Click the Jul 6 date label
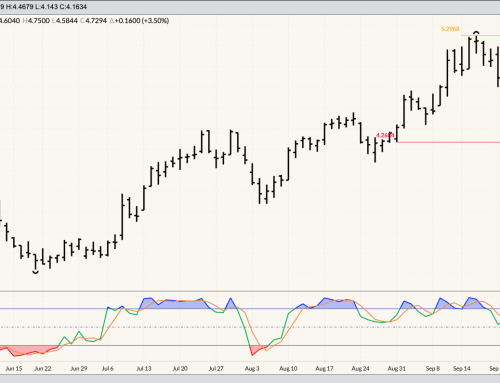Image resolution: width=500 pixels, height=383 pixels. 108,368
